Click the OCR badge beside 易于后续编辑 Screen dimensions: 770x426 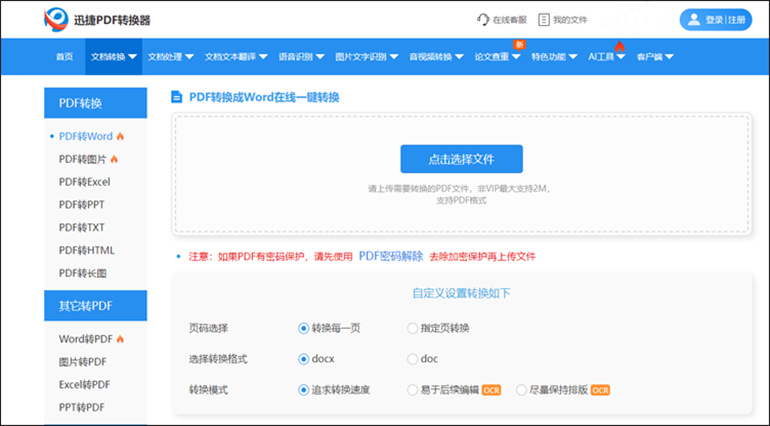492,390
